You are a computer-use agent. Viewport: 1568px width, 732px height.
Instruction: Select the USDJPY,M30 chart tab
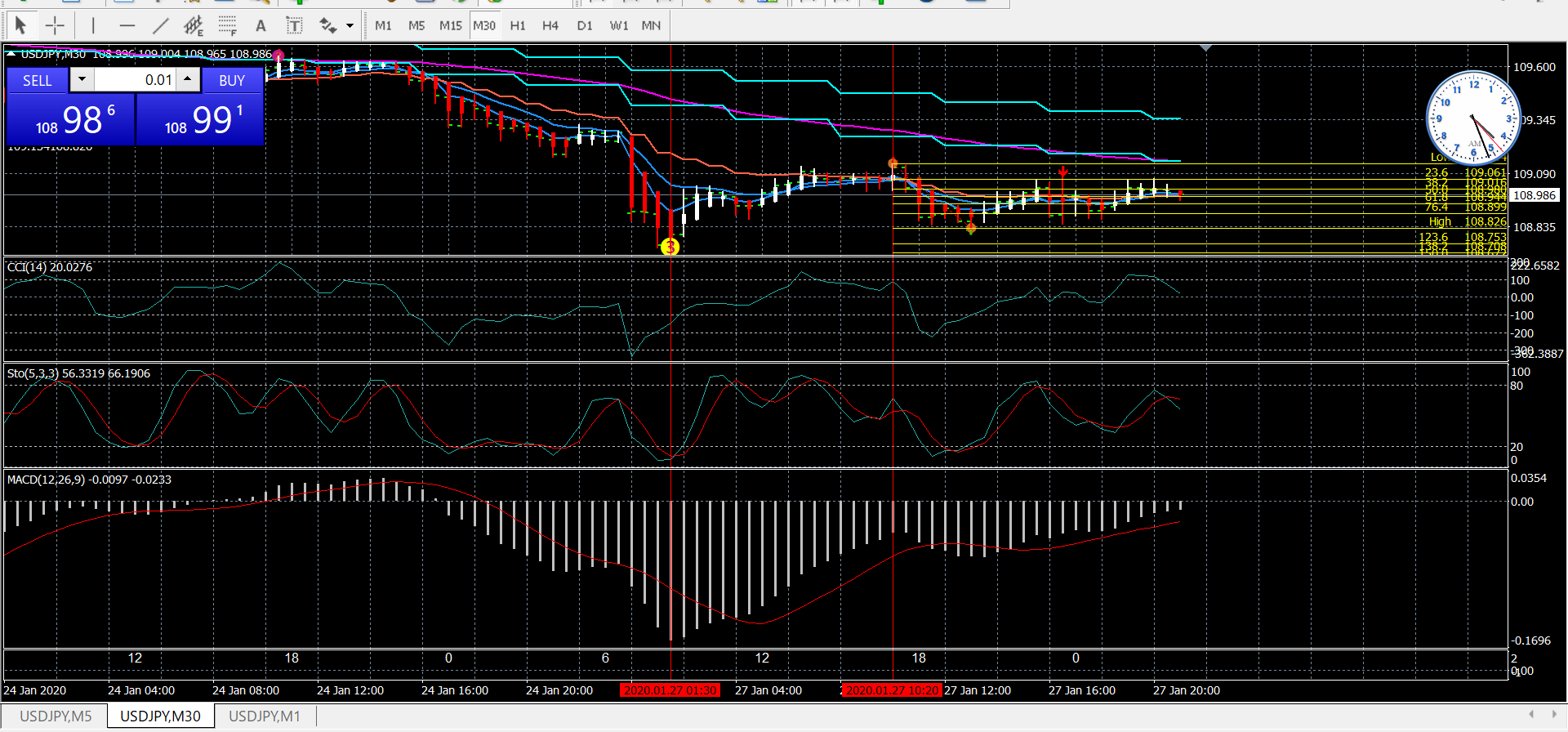click(160, 716)
